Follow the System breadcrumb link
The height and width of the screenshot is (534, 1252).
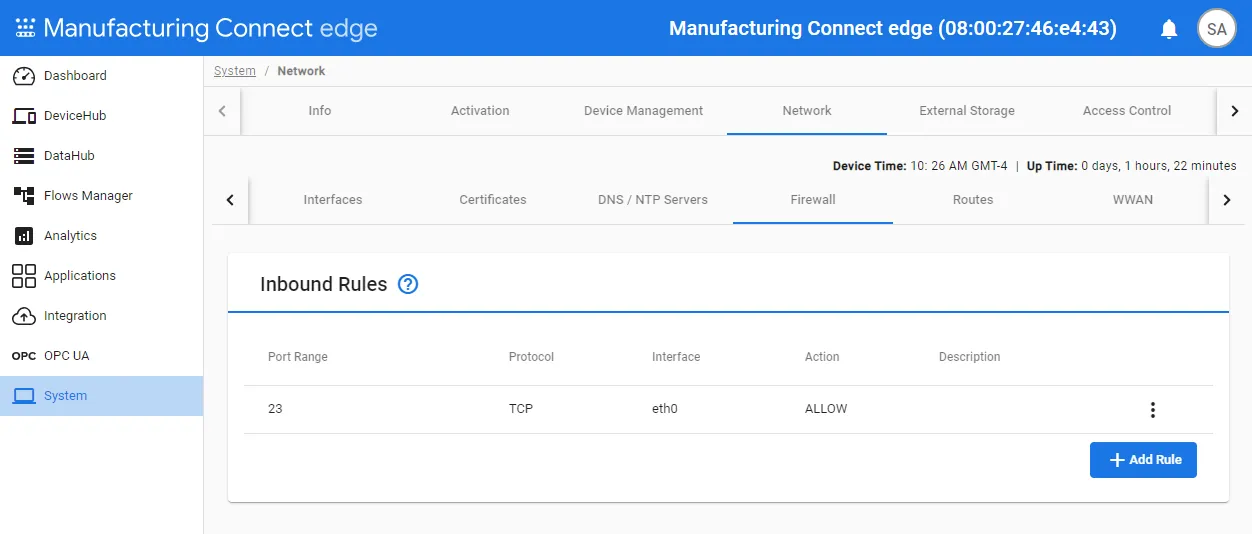tap(235, 71)
